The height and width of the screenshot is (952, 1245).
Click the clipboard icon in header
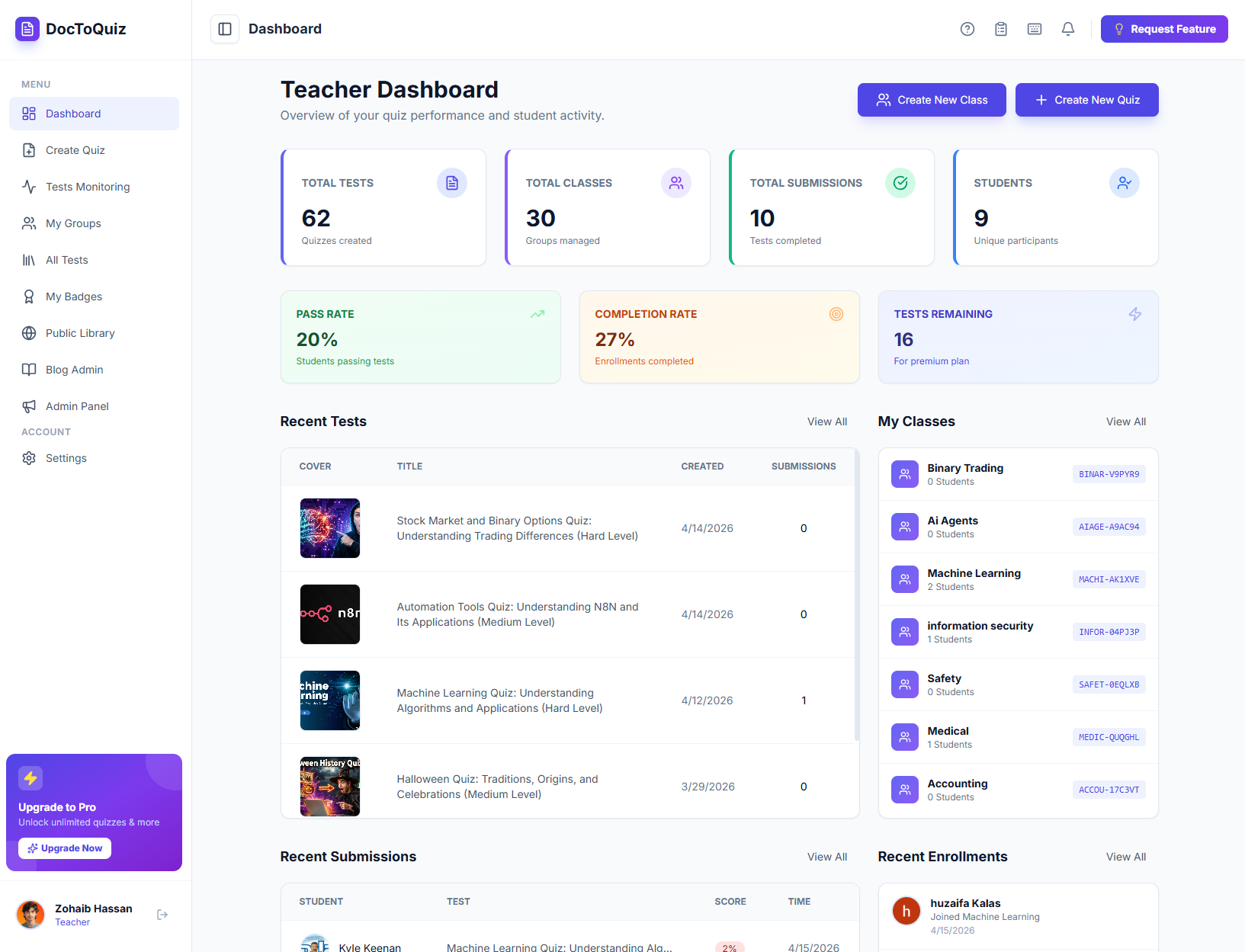click(x=1001, y=29)
